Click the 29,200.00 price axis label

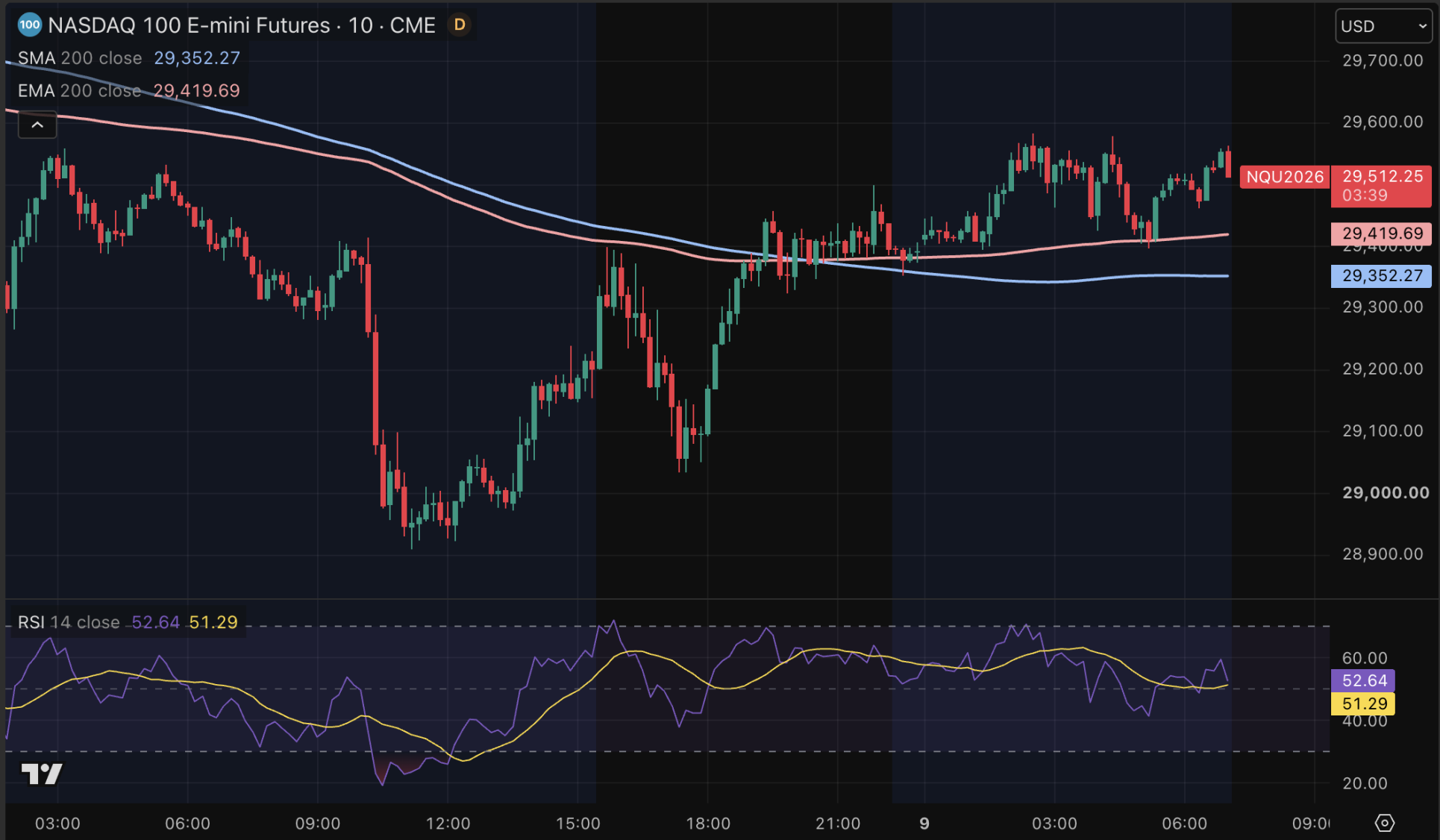point(1383,369)
